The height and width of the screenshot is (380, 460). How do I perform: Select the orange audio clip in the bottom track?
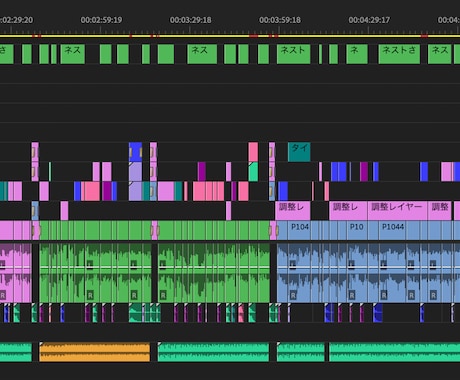(95, 352)
